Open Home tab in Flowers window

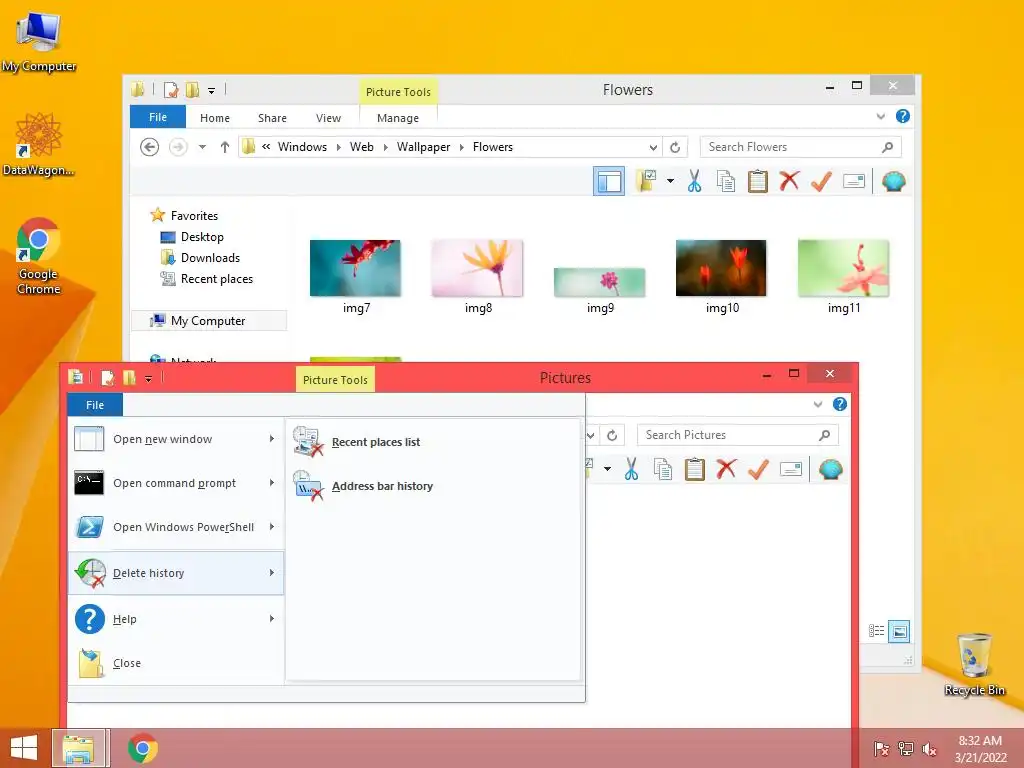coord(215,118)
